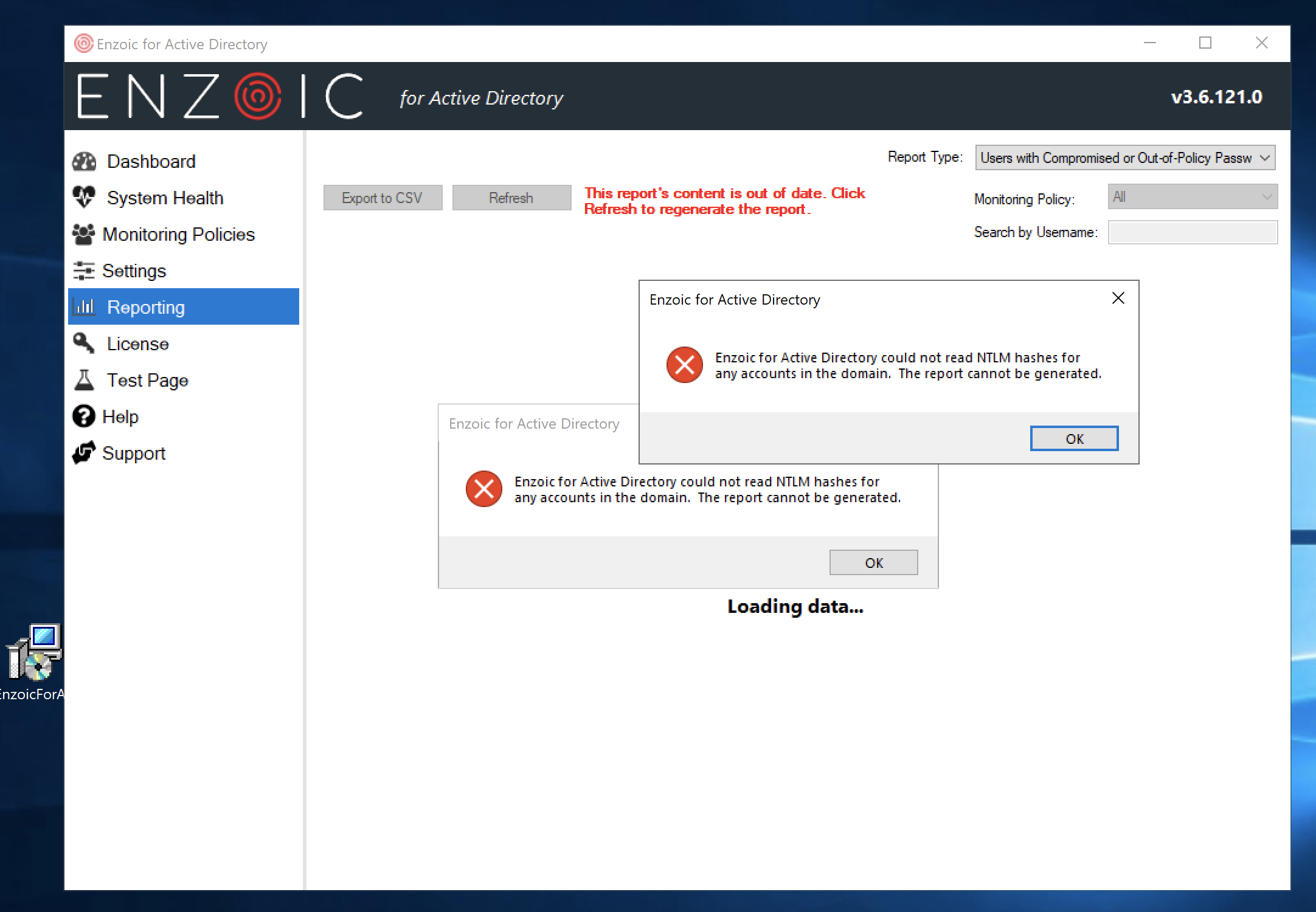Open the Monitoring Policy dropdown

click(x=1192, y=197)
